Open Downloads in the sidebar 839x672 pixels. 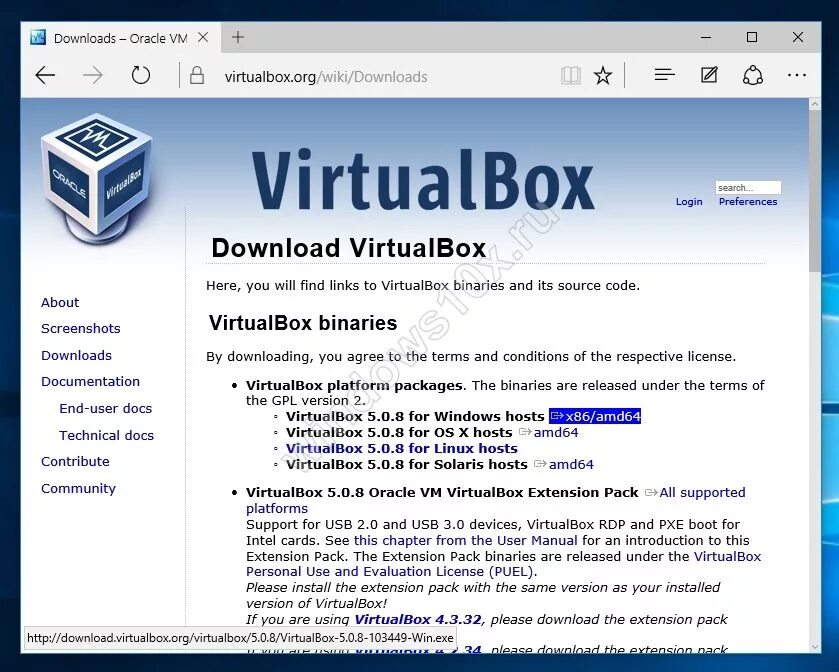(77, 355)
